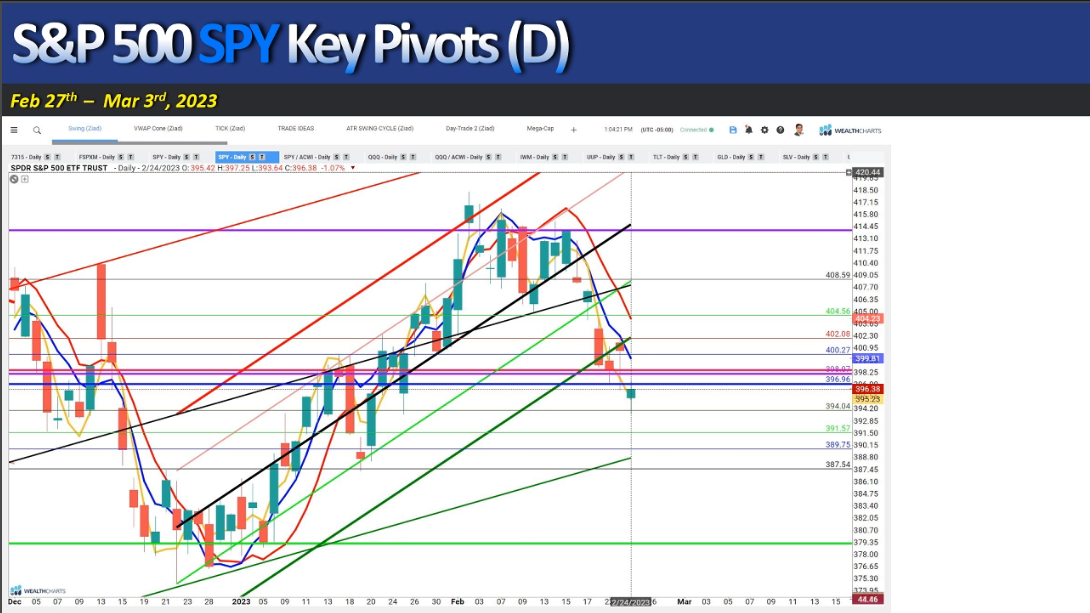1090x613 pixels.
Task: Open the hamburger main menu
Action: tap(14, 130)
